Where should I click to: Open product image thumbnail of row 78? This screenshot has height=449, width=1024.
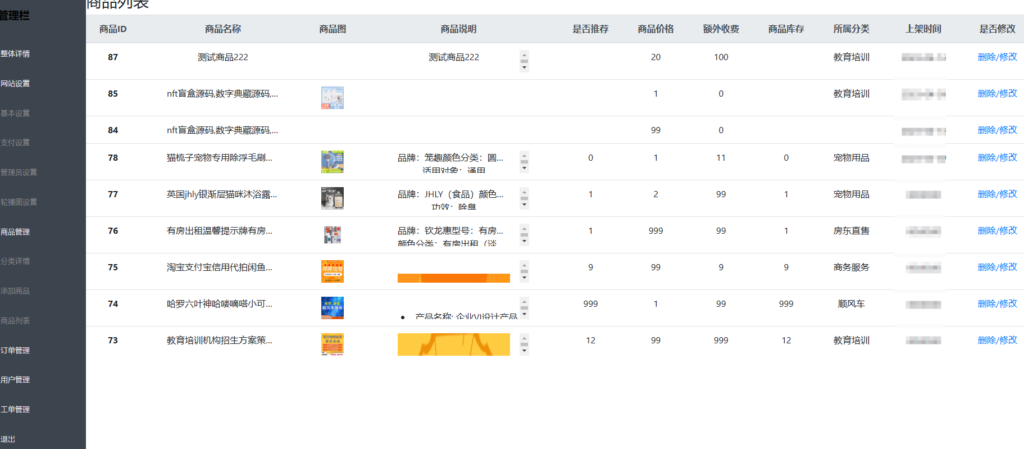click(332, 161)
